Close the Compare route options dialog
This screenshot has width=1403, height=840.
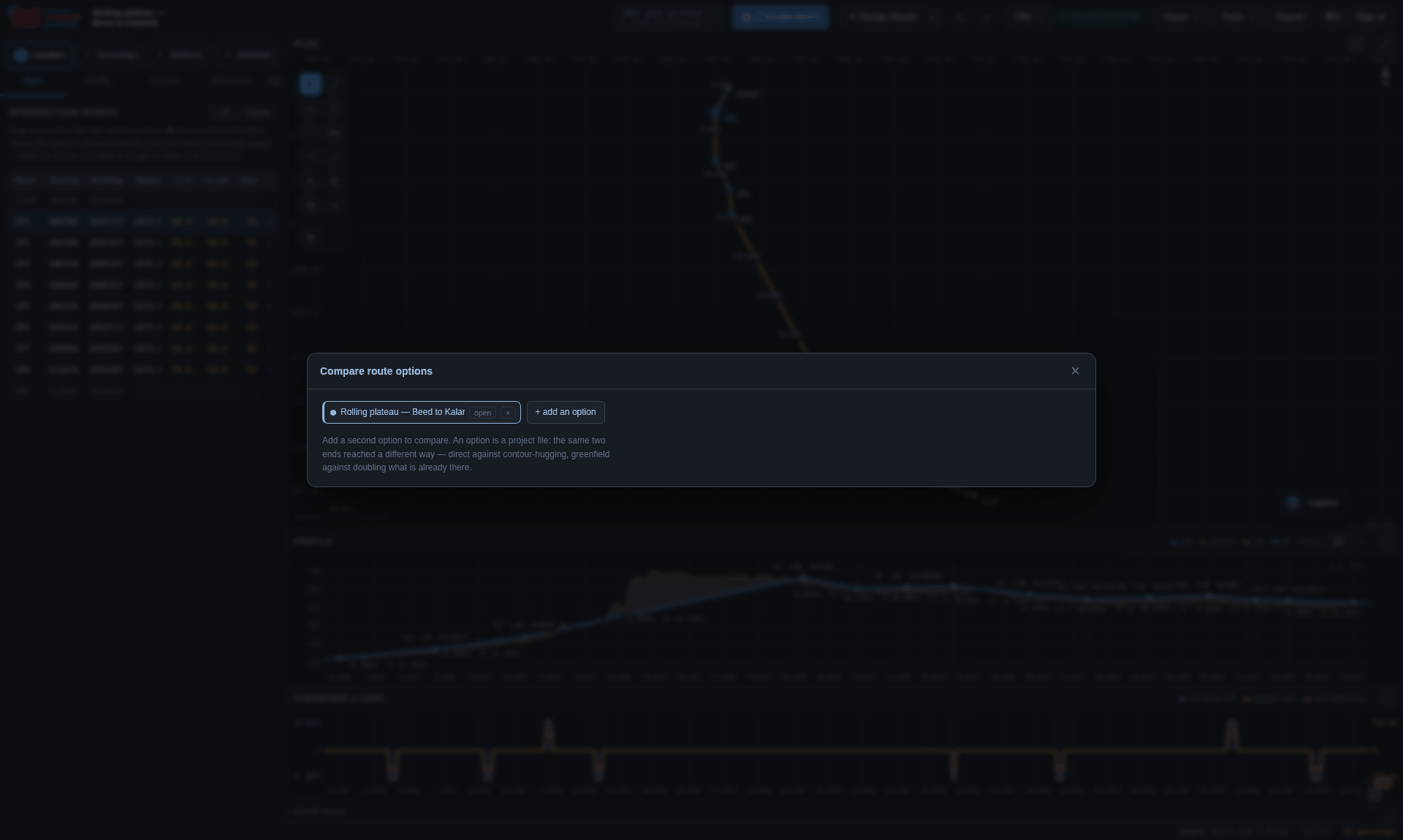point(1075,371)
